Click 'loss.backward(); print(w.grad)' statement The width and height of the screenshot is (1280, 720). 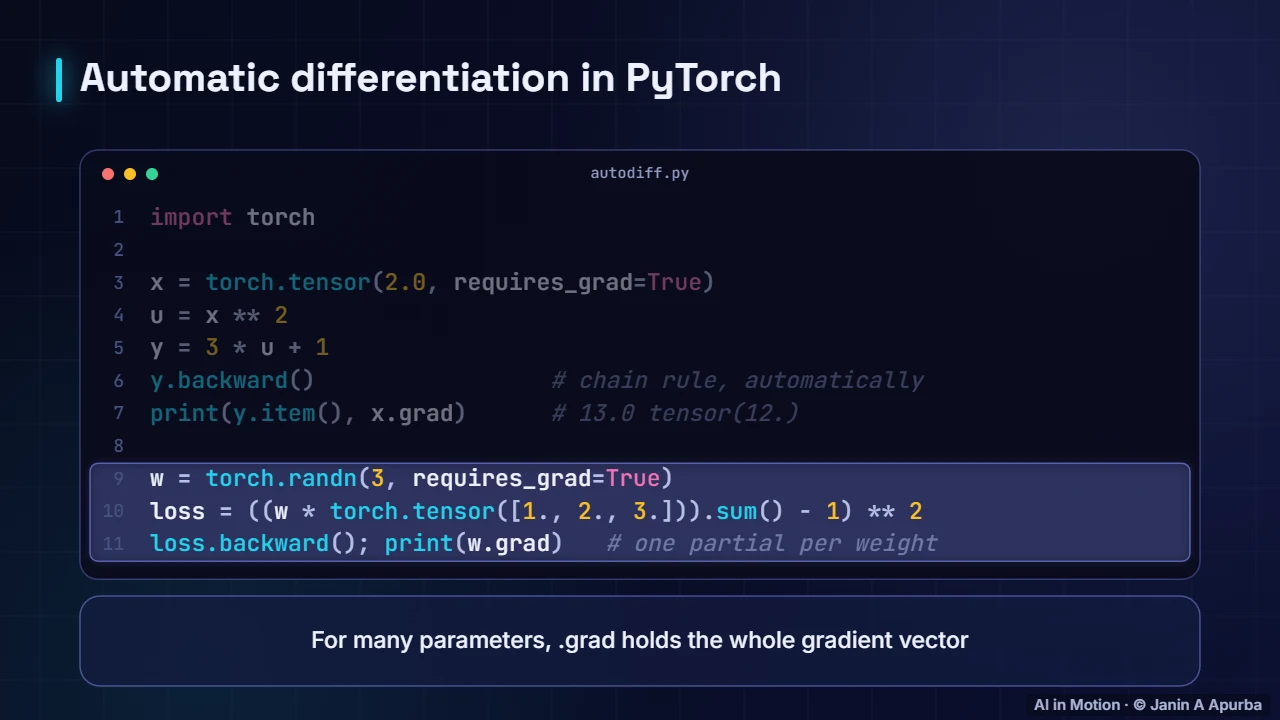tap(356, 543)
